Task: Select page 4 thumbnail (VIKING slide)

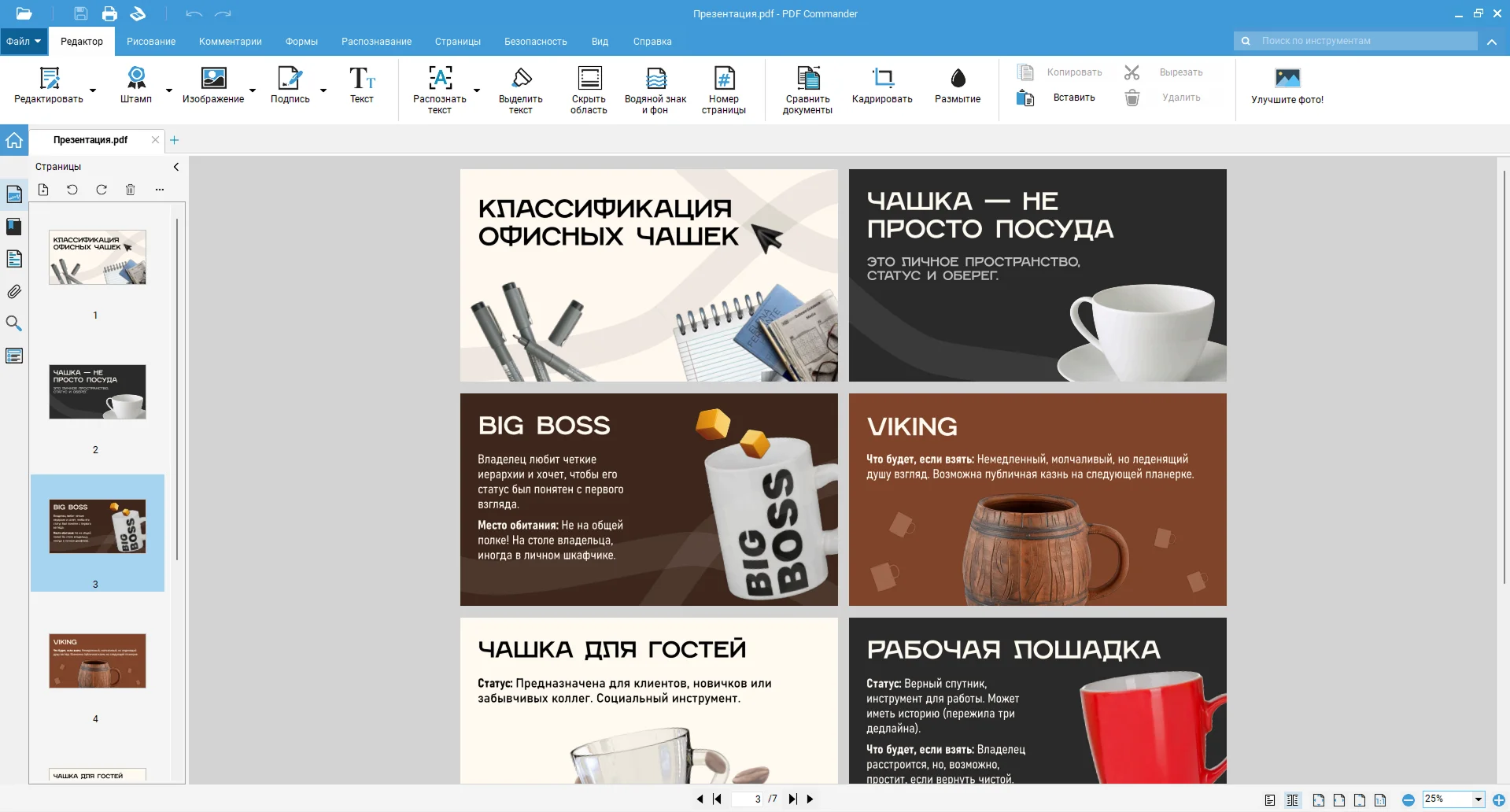Action: pyautogui.click(x=96, y=661)
